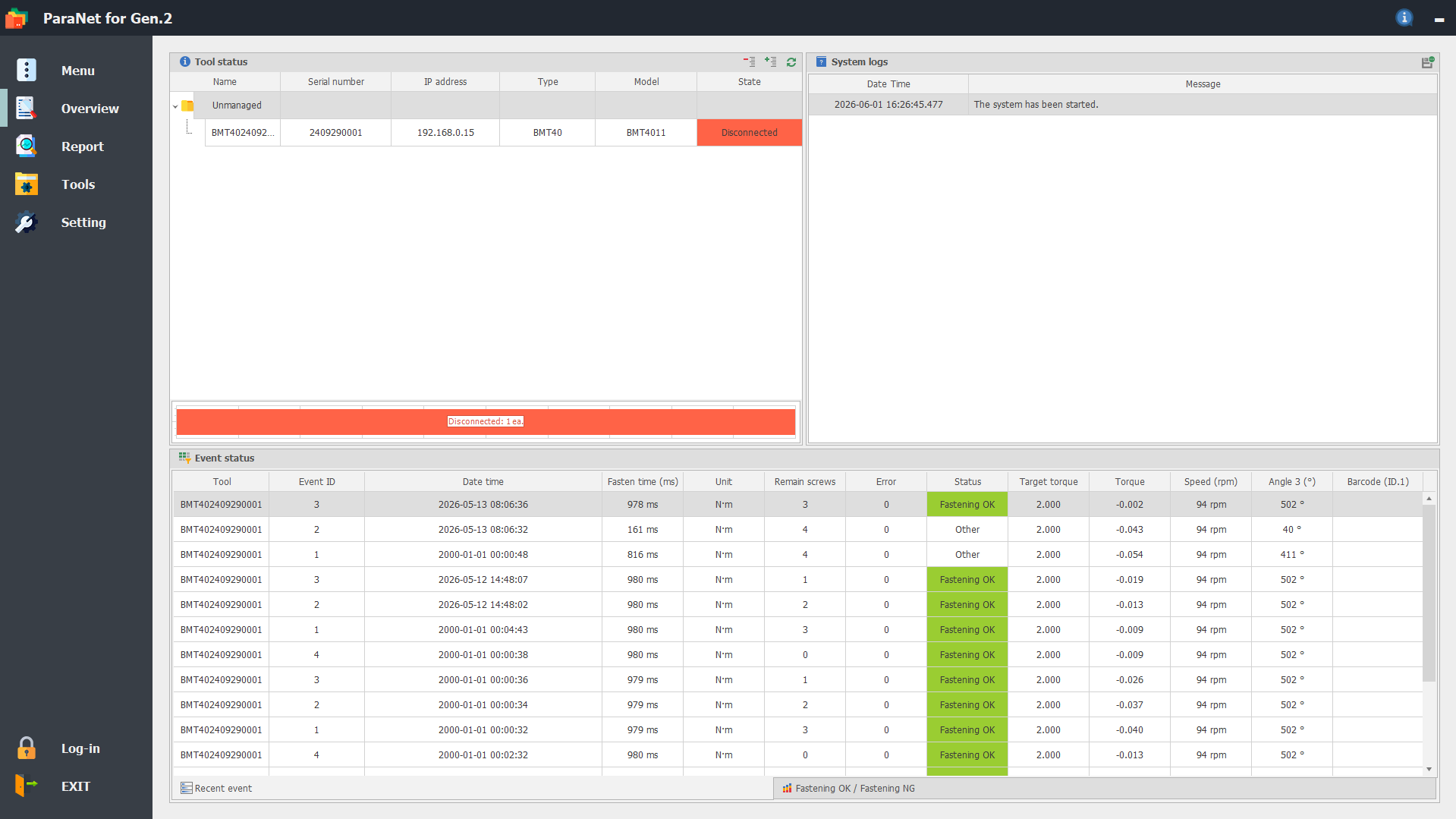Screen dimensions: 1456x819
Task: Click the System logs help icon
Action: 821,62
